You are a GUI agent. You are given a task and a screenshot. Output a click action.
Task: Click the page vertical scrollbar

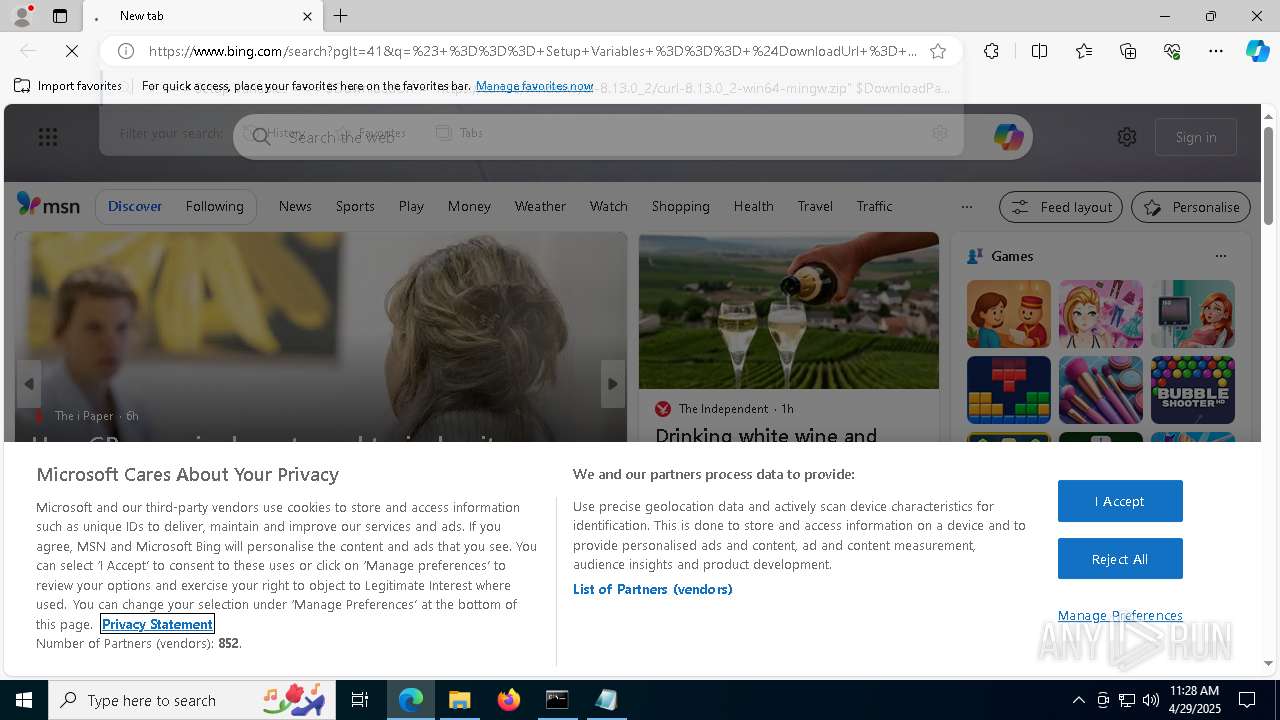click(x=1269, y=176)
